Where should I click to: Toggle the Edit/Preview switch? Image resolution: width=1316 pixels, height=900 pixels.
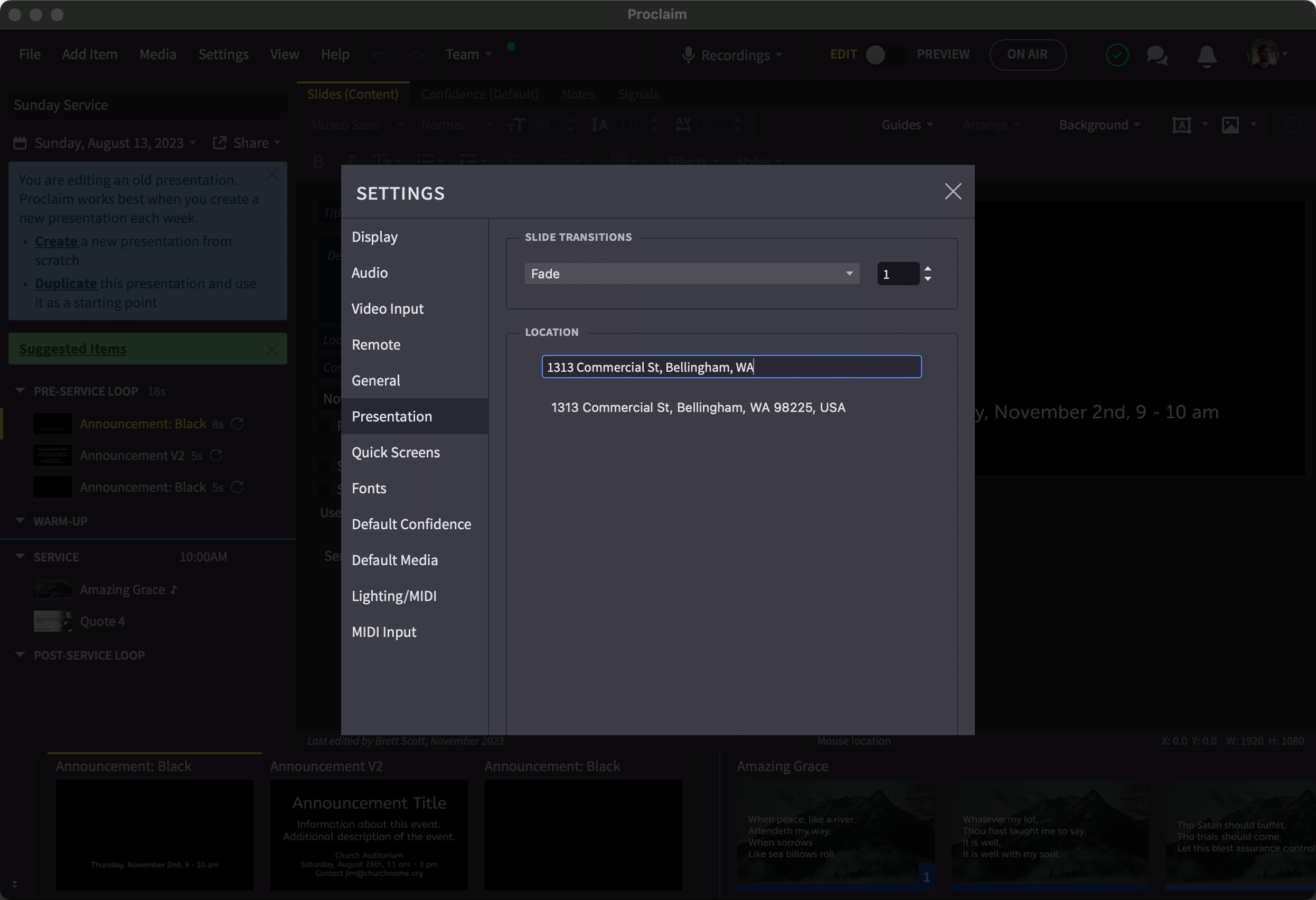pyautogui.click(x=886, y=54)
